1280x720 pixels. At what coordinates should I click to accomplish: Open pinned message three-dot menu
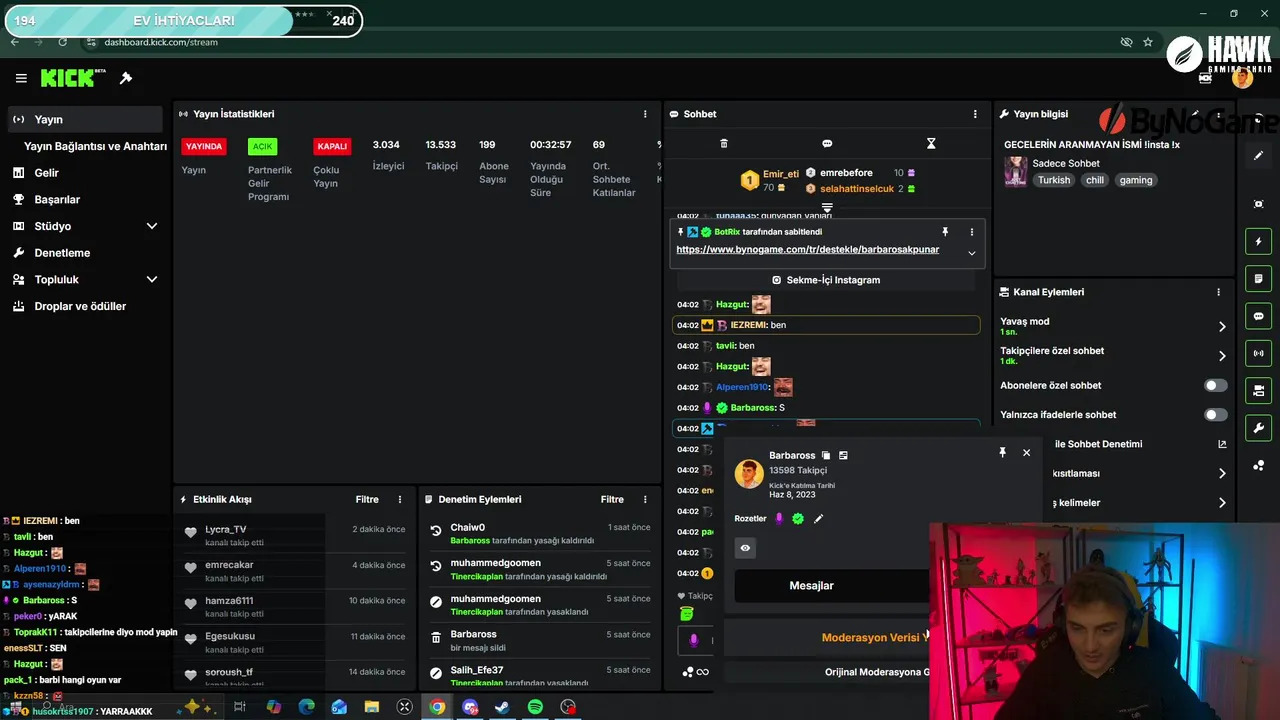(971, 232)
